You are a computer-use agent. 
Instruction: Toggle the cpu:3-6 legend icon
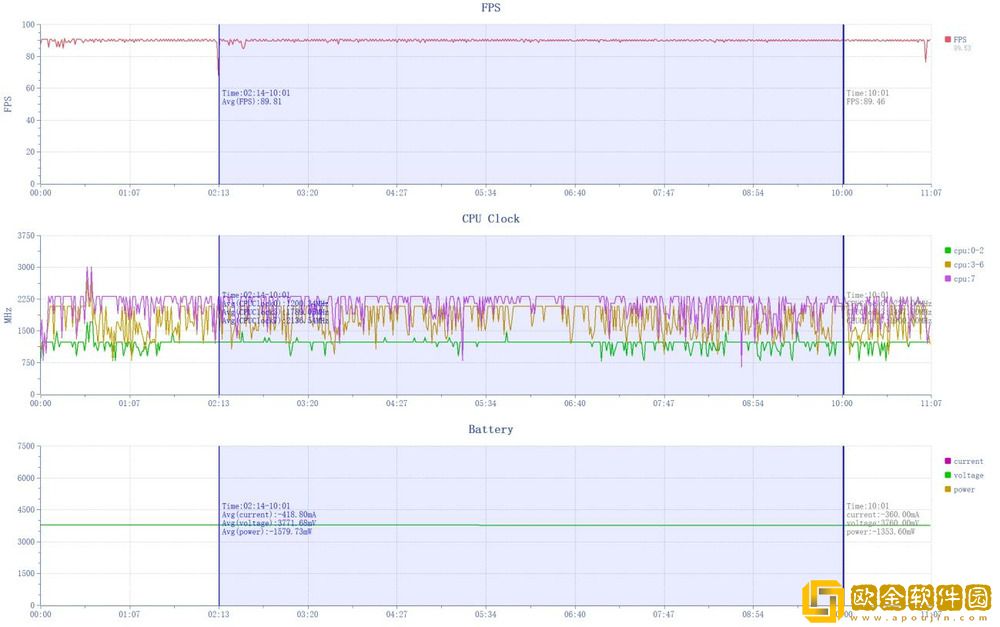pos(948,264)
